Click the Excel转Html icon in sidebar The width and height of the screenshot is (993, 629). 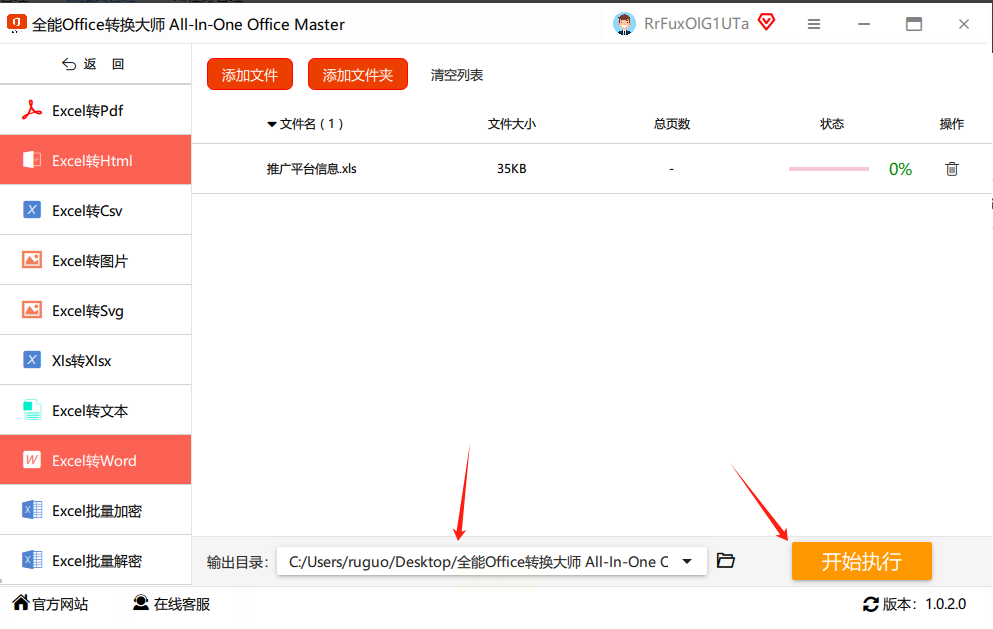(32, 160)
